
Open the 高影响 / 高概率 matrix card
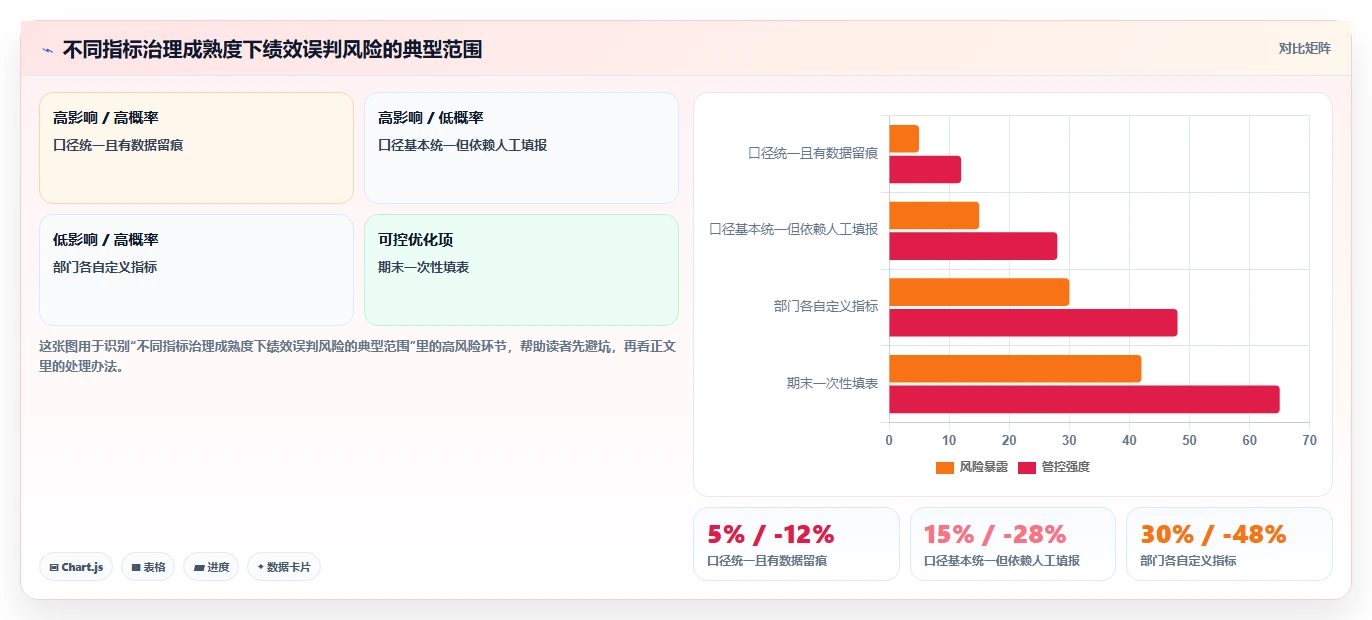pos(196,148)
